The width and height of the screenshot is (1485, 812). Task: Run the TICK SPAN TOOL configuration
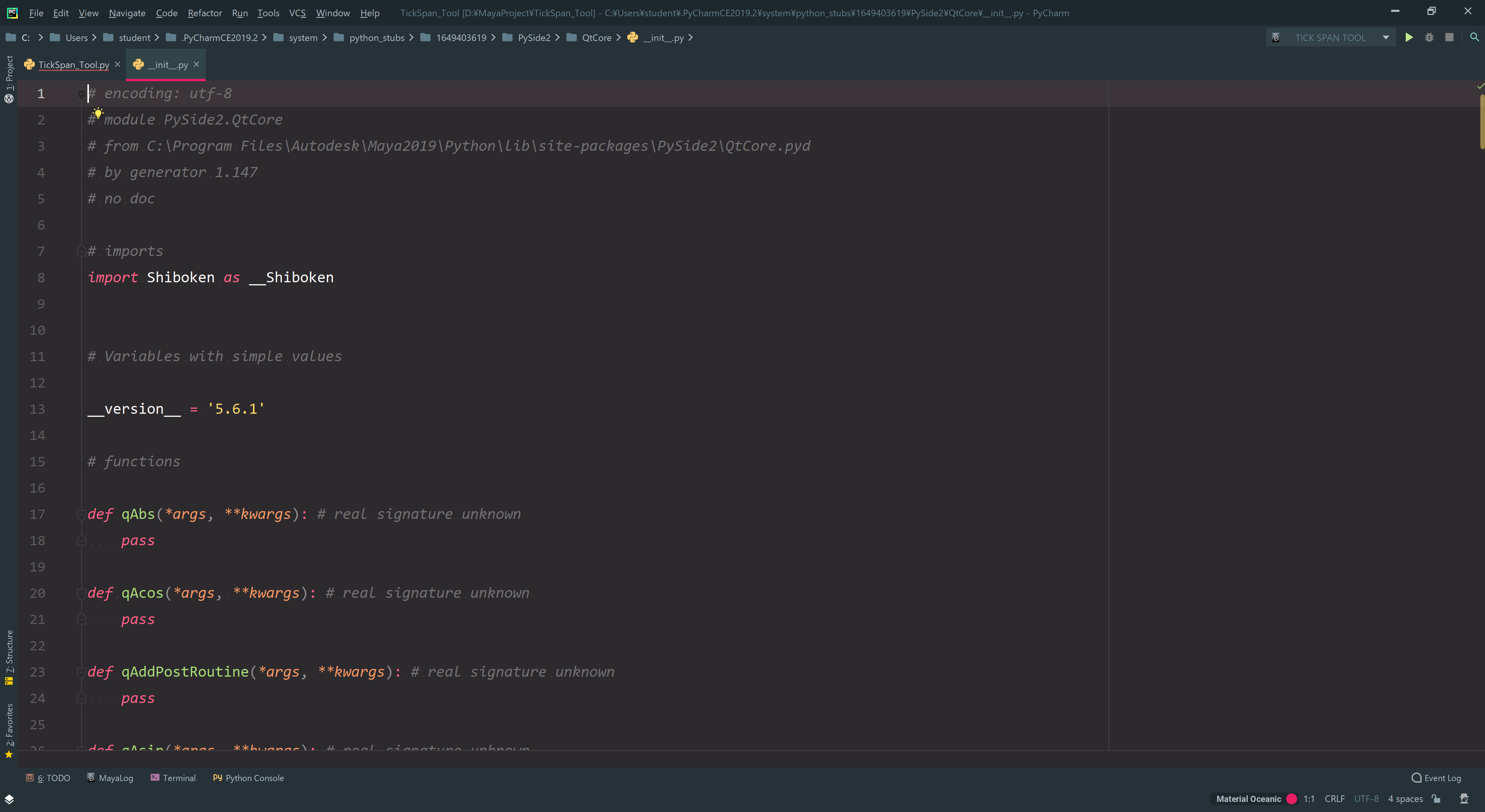click(1408, 38)
